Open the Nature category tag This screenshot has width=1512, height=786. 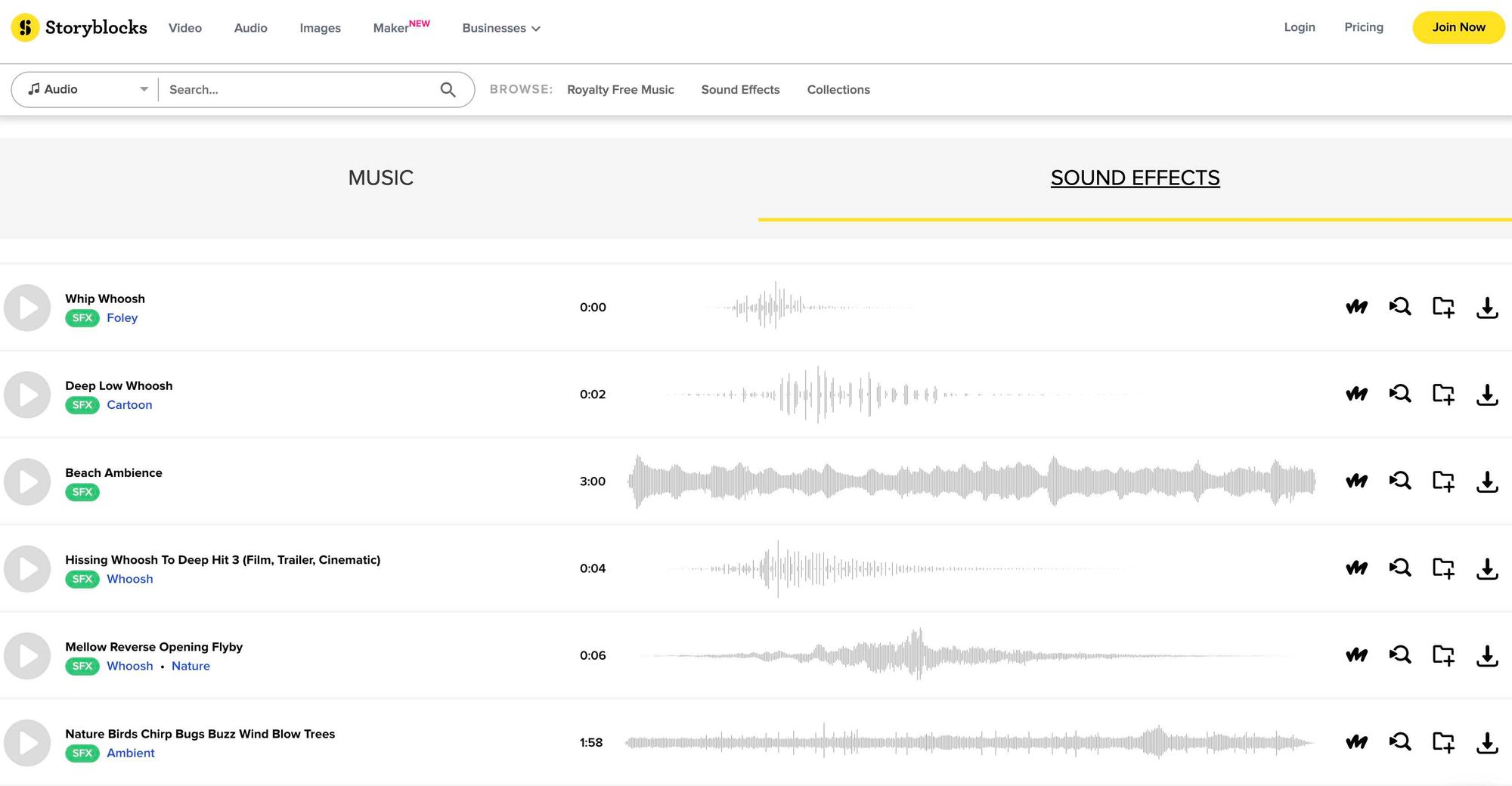tap(191, 667)
